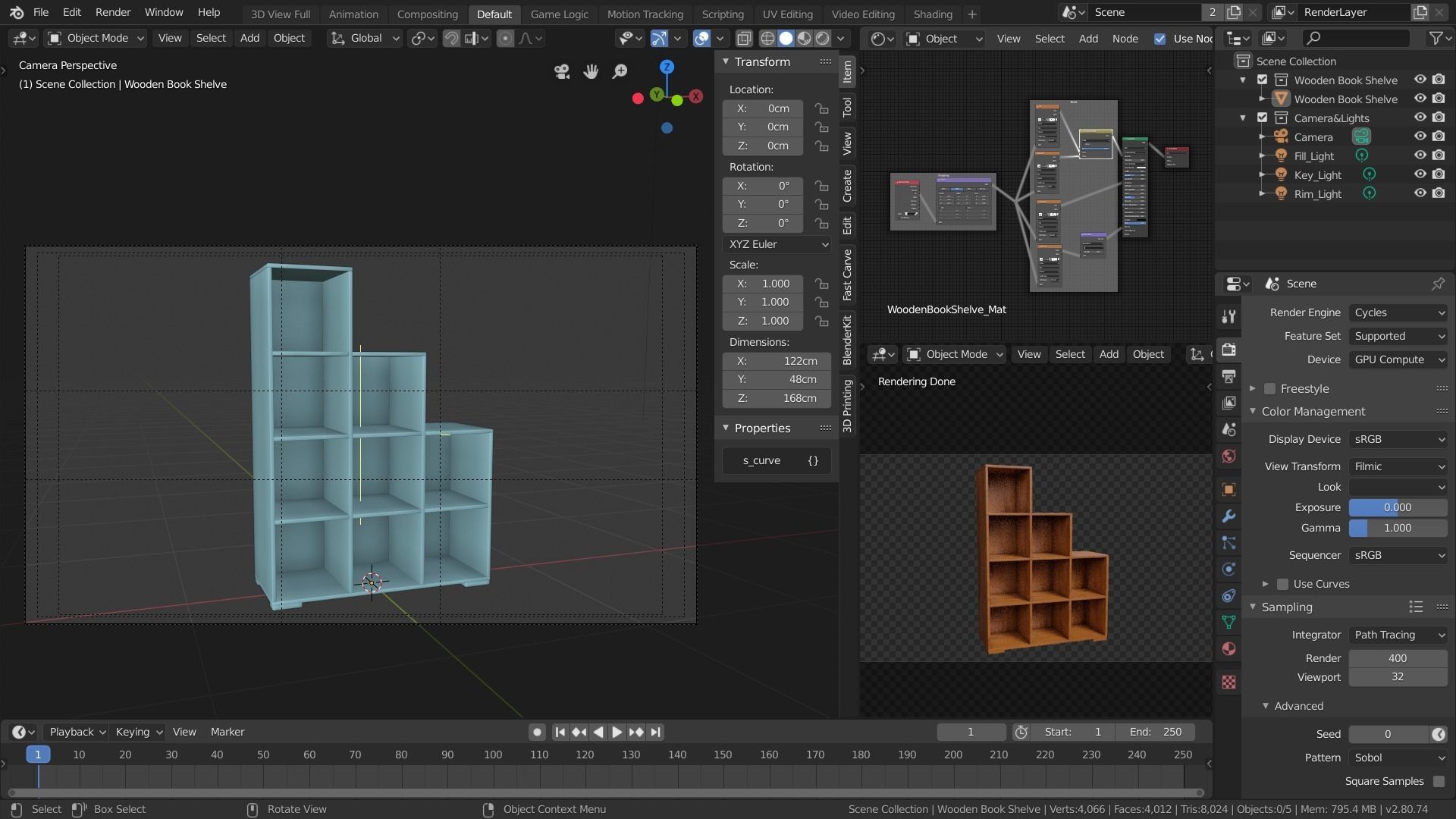Switch to Shading workspace tab
This screenshot has height=819, width=1456.
(x=933, y=14)
